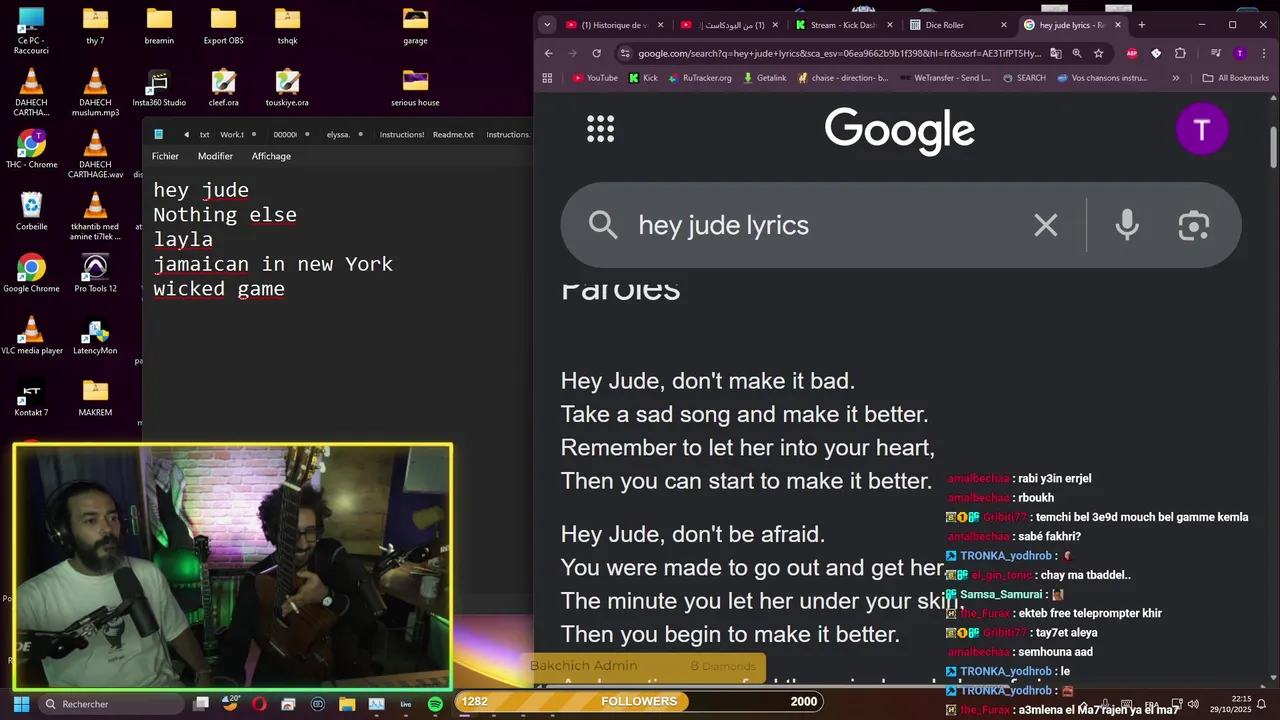Open Spotify from the taskbar
1280x720 pixels.
pos(435,704)
